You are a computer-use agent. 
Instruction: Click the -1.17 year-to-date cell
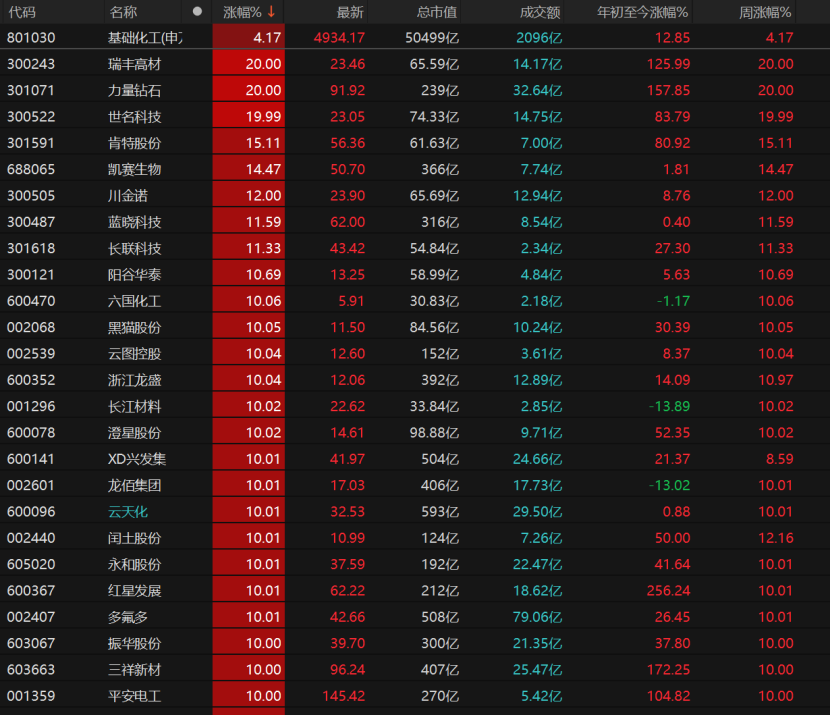[673, 301]
